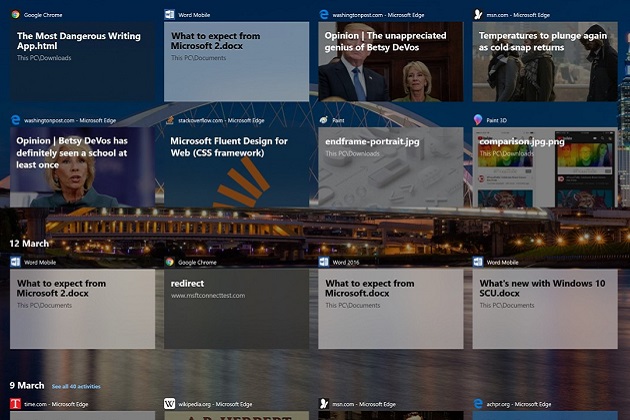Image resolution: width=630 pixels, height=420 pixels.
Task: Click the Google Chrome icon above the redirect card
Action: pyautogui.click(x=170, y=262)
